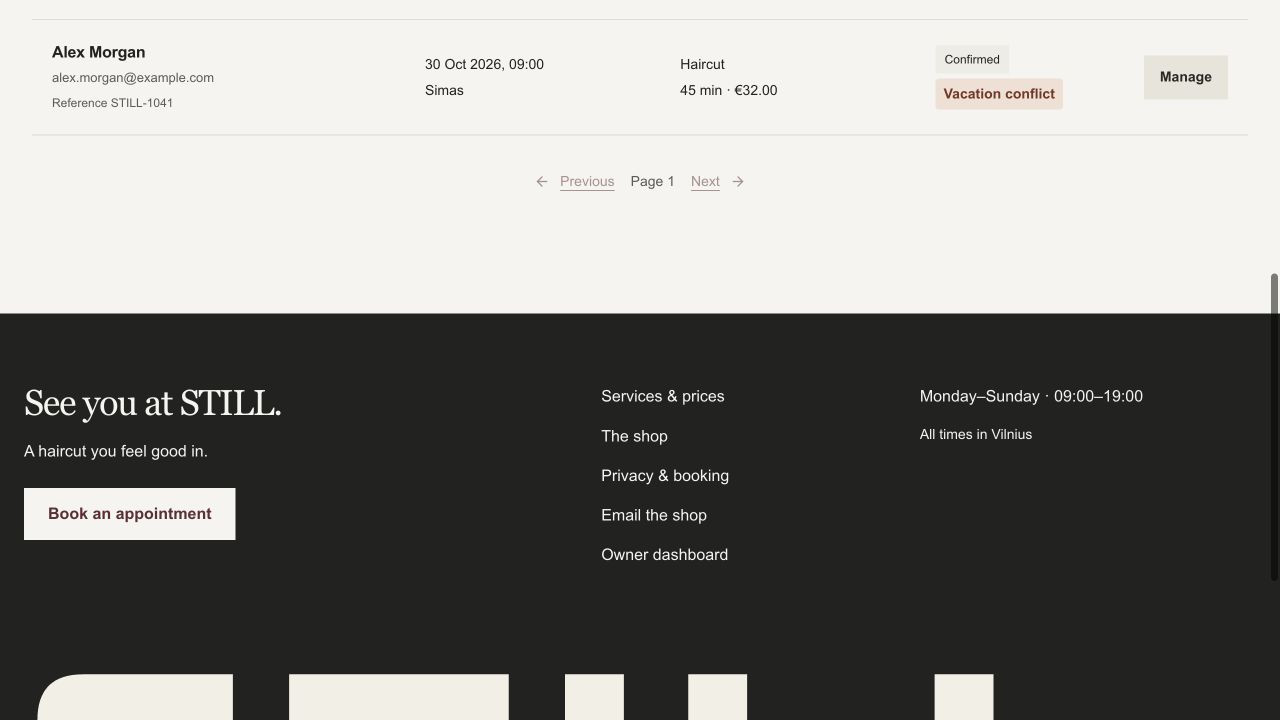Screen dimensions: 1280x720
Task: Click the Confirmed status badge
Action: pos(972,59)
